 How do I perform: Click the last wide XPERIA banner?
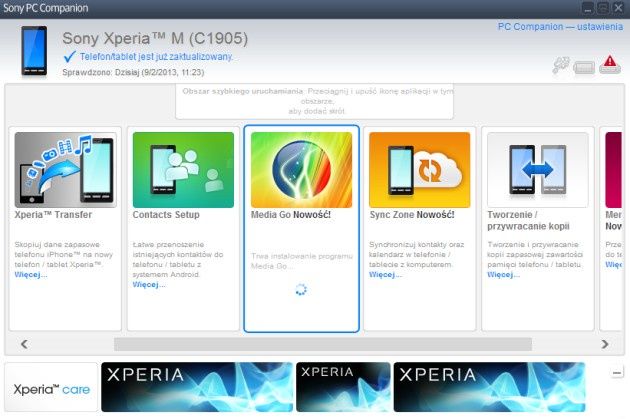489,387
